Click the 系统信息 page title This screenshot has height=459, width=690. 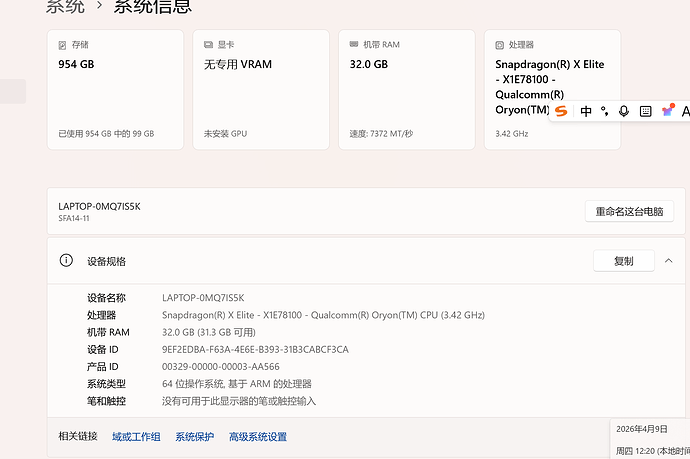[x=153, y=6]
